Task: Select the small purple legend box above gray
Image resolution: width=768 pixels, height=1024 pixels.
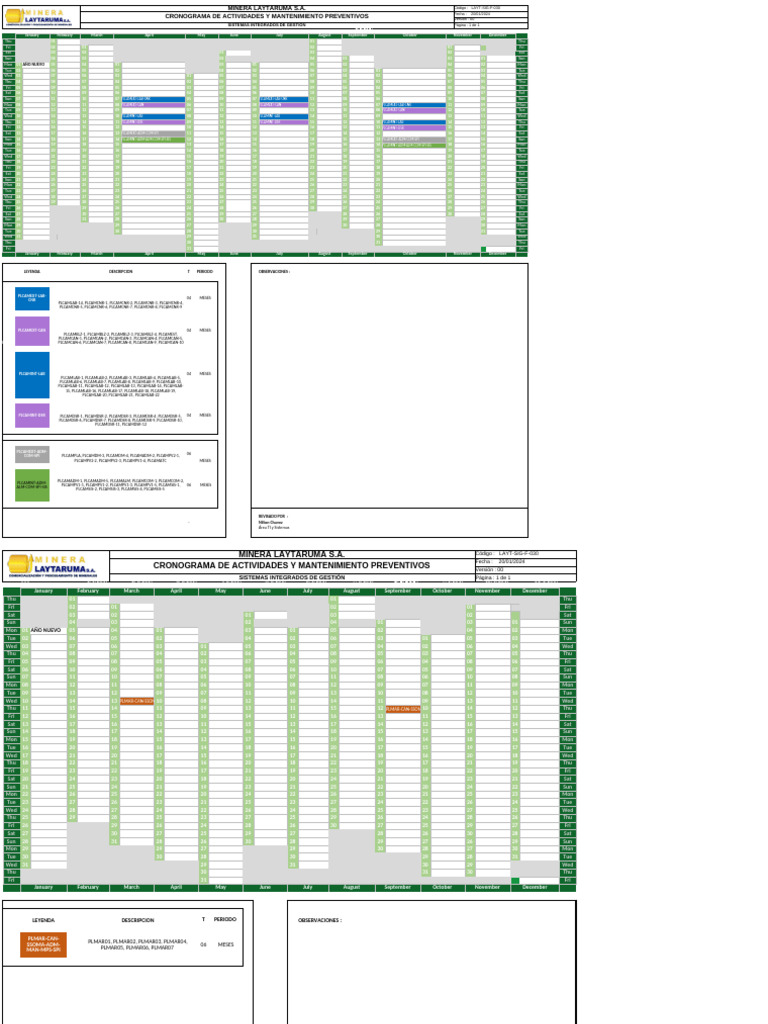Action: [x=32, y=415]
